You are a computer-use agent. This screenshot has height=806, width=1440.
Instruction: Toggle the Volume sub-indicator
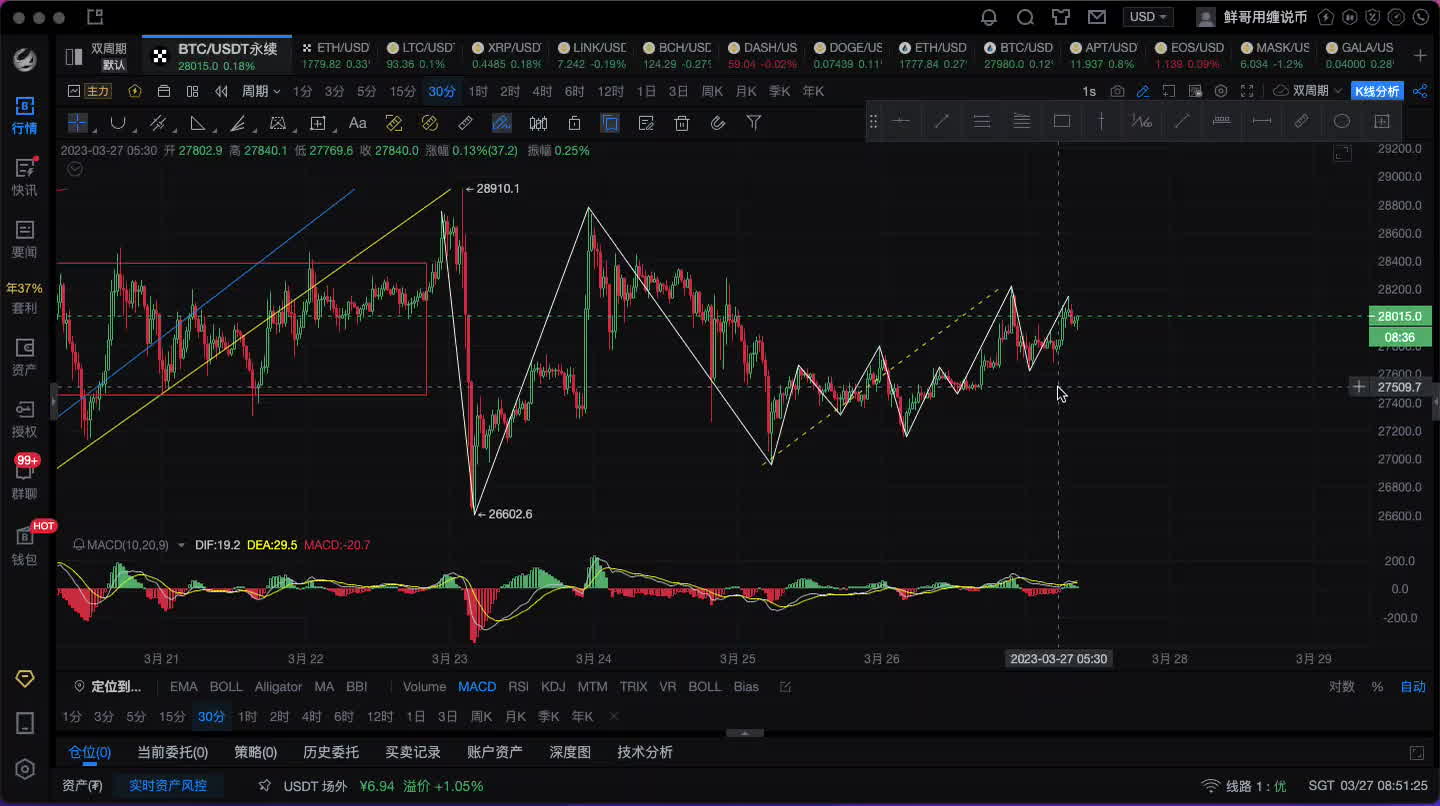point(424,687)
